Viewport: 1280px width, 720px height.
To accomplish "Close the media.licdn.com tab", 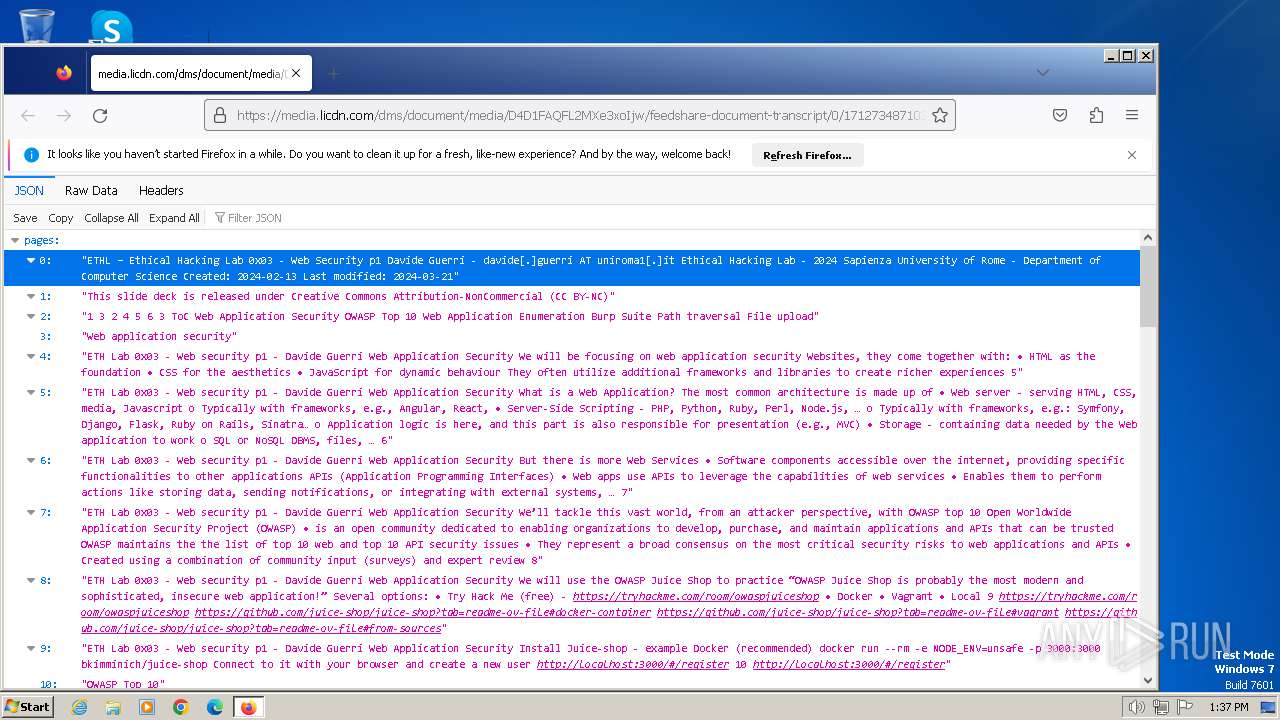I will pyautogui.click(x=296, y=73).
